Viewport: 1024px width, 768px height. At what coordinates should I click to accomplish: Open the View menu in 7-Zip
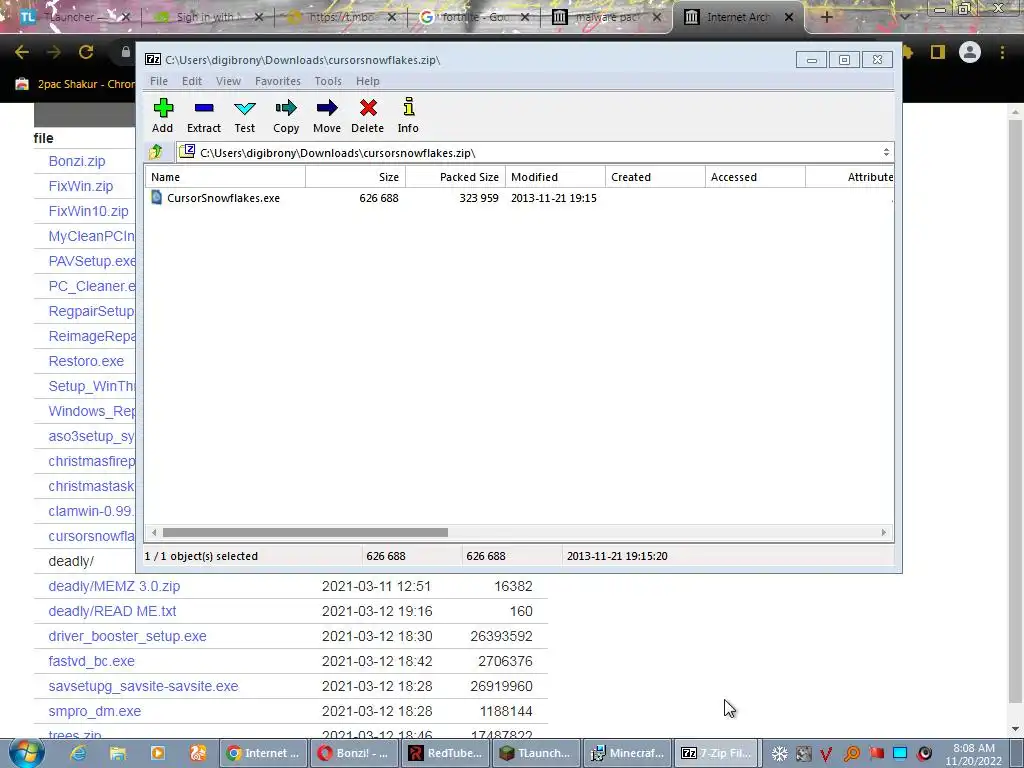pos(229,81)
